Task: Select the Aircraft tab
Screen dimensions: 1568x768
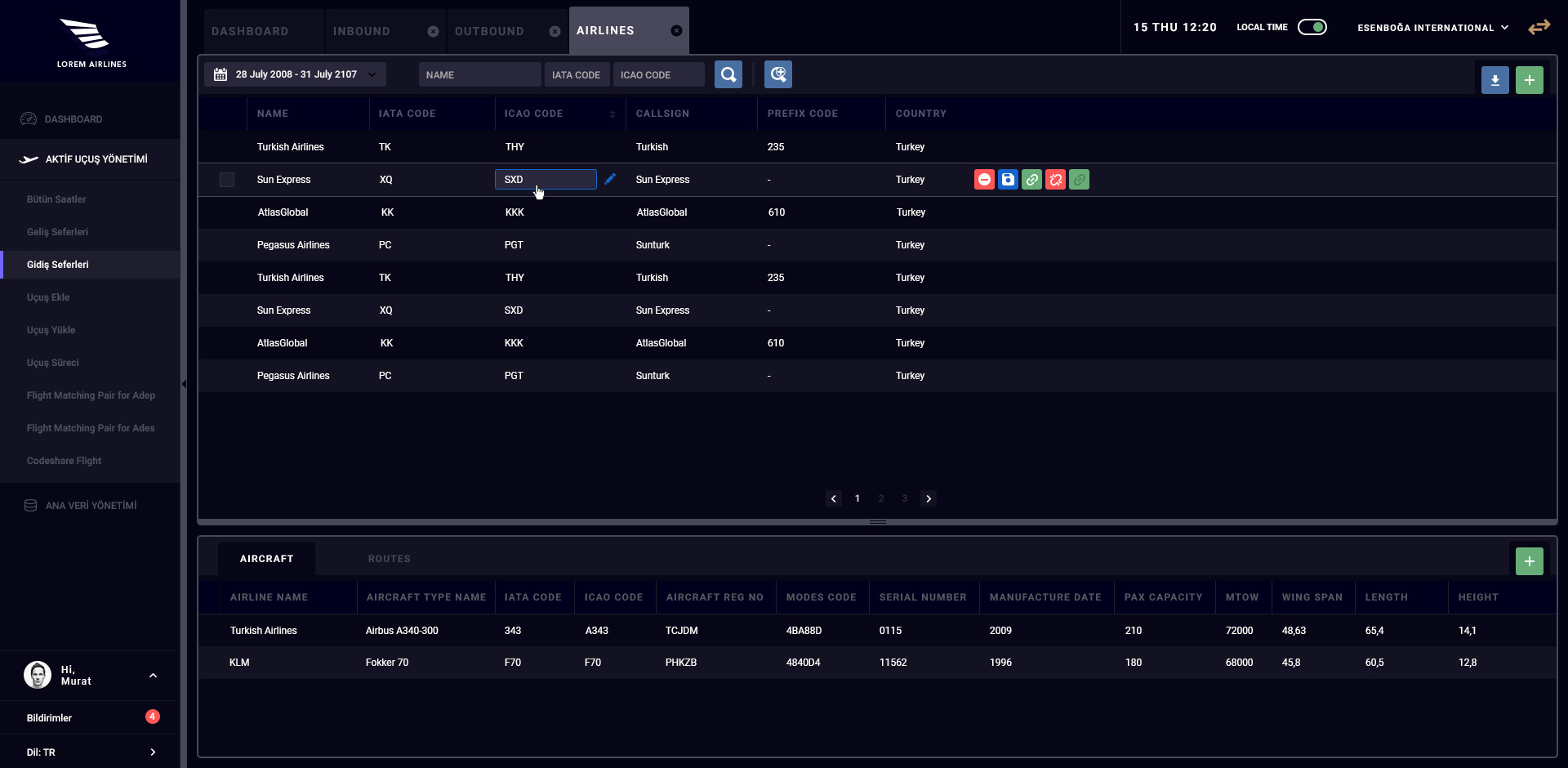Action: pos(266,559)
